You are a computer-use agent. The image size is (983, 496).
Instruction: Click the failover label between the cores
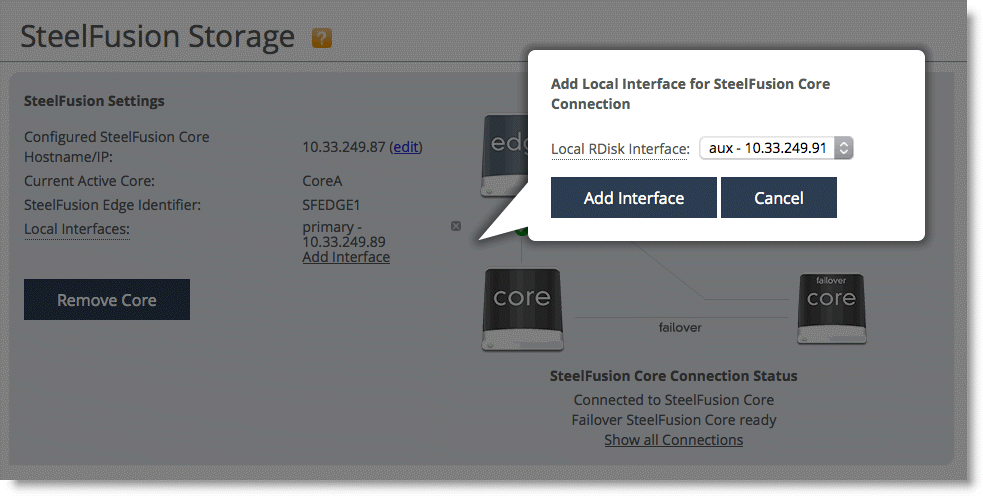pos(680,327)
